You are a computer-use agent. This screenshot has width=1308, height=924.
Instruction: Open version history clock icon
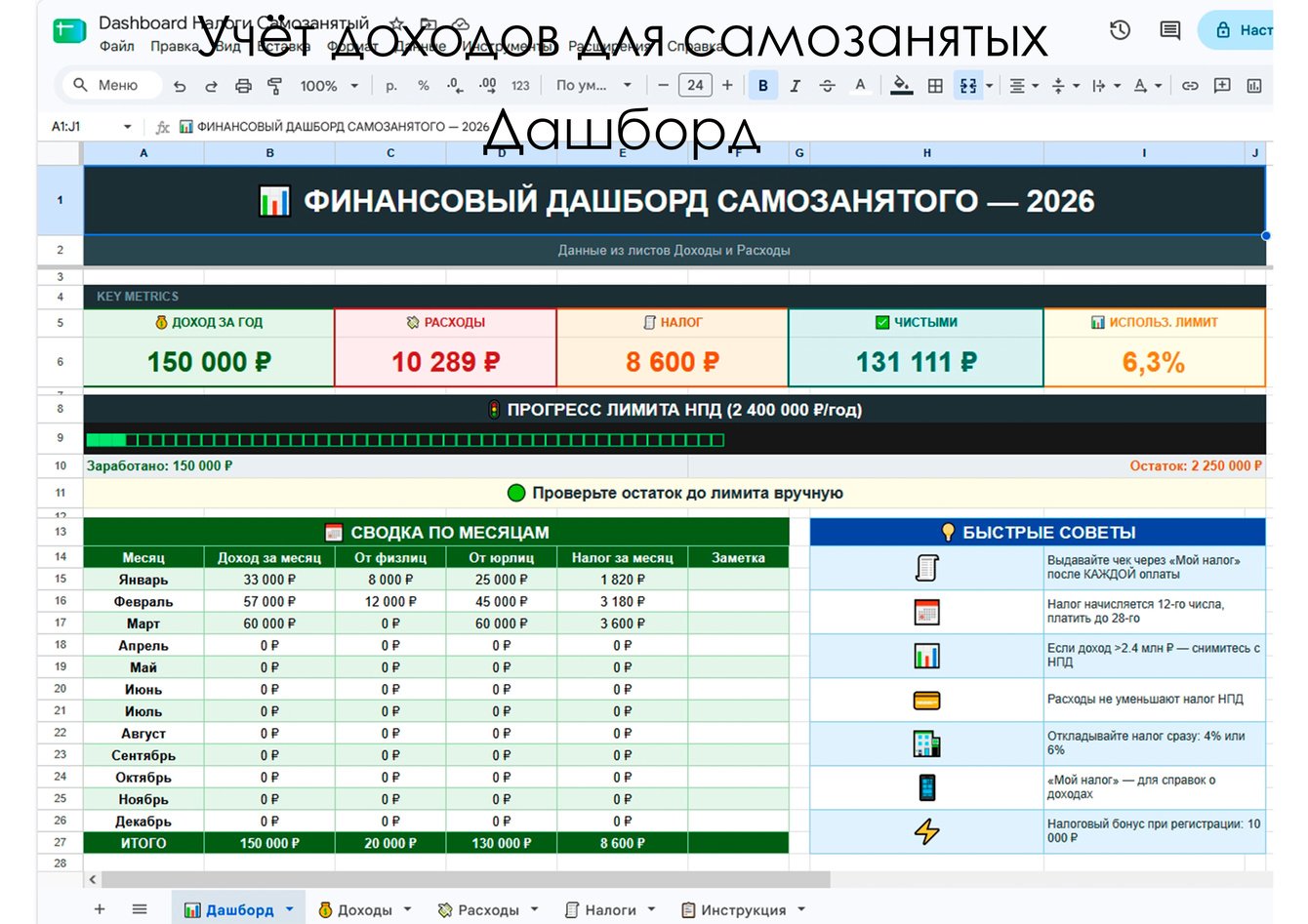tap(1120, 30)
